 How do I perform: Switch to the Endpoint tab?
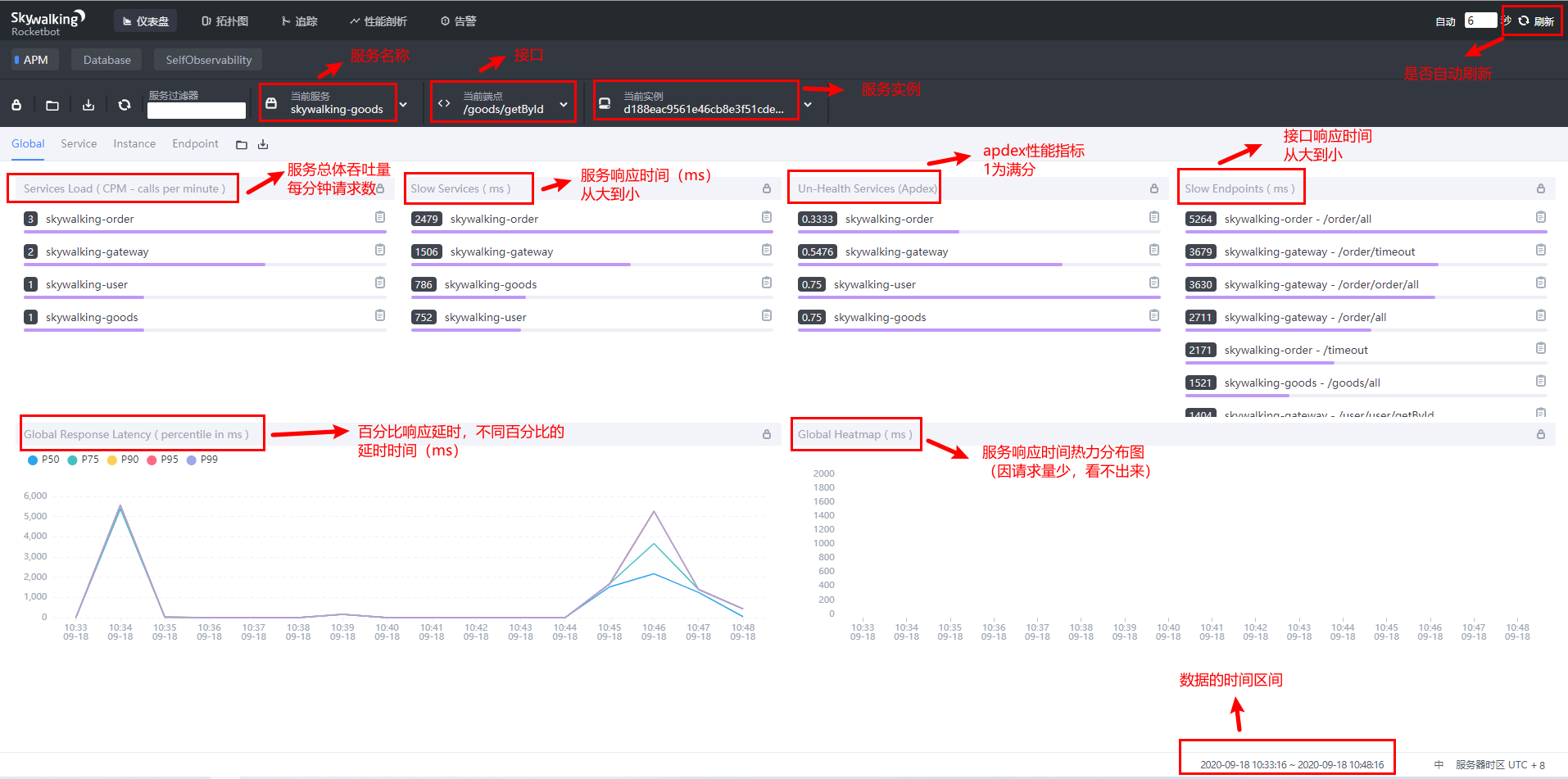[195, 144]
